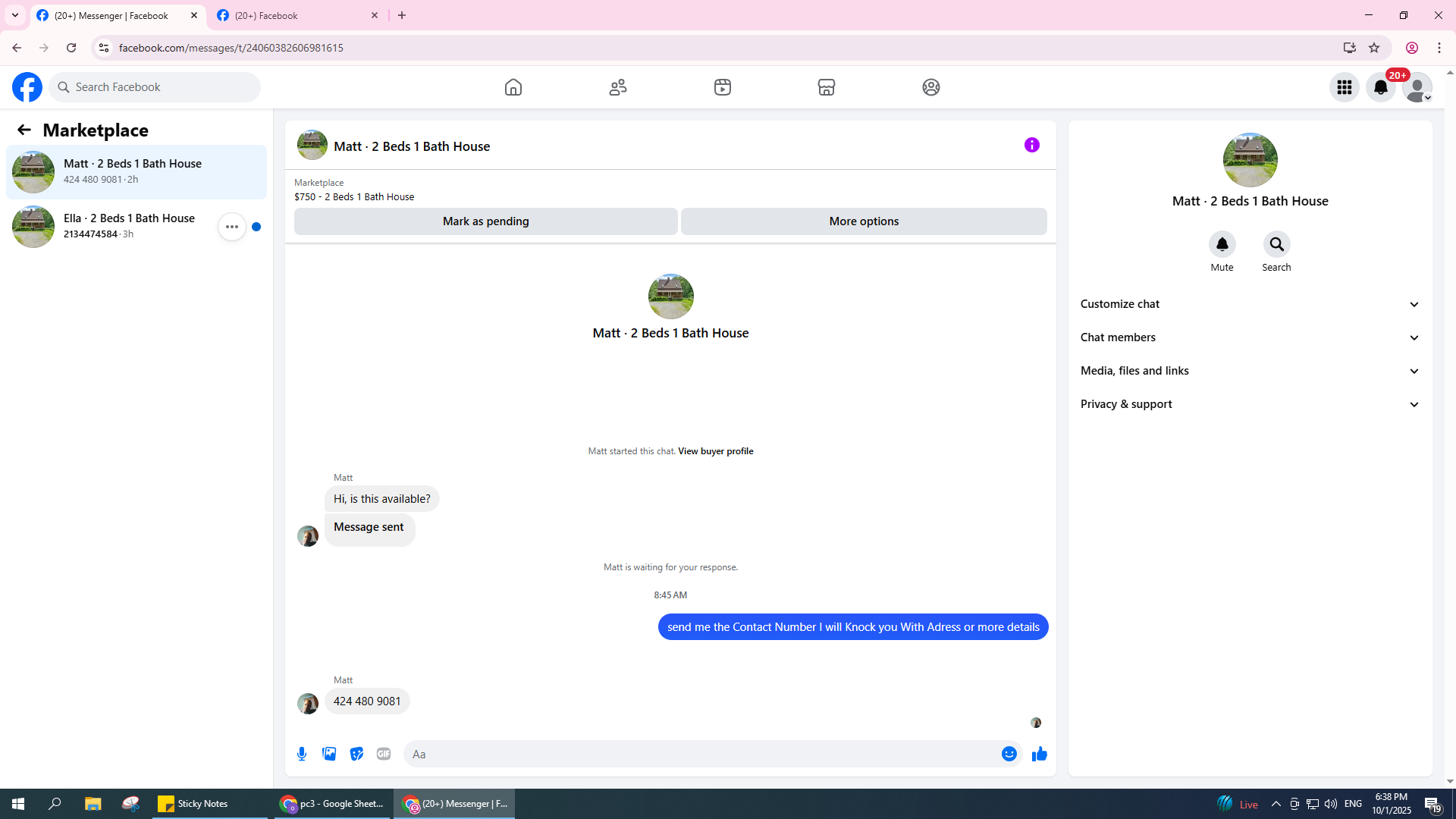
Task: Go back from Marketplace chats
Action: pos(24,130)
